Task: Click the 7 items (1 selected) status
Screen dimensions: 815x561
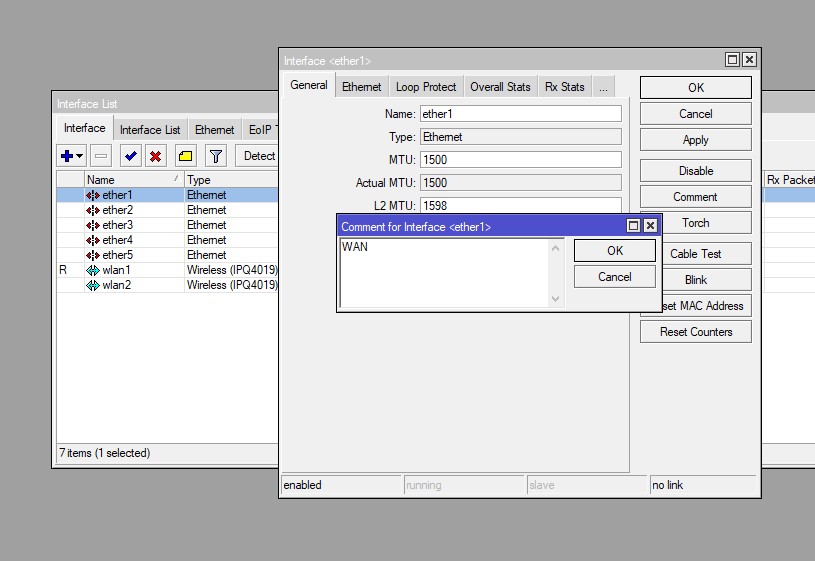Action: 104,453
